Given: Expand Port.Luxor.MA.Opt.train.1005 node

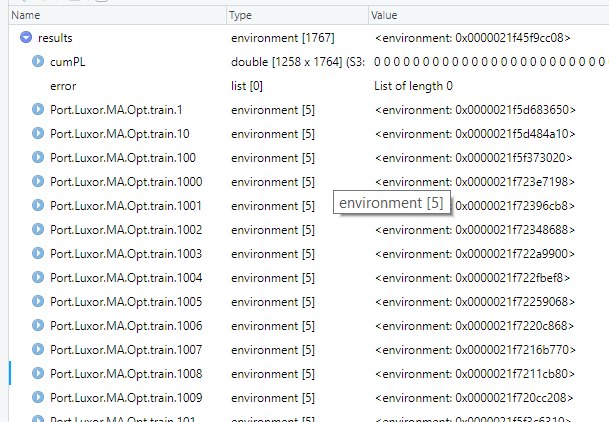Looking at the screenshot, I should (38, 302).
